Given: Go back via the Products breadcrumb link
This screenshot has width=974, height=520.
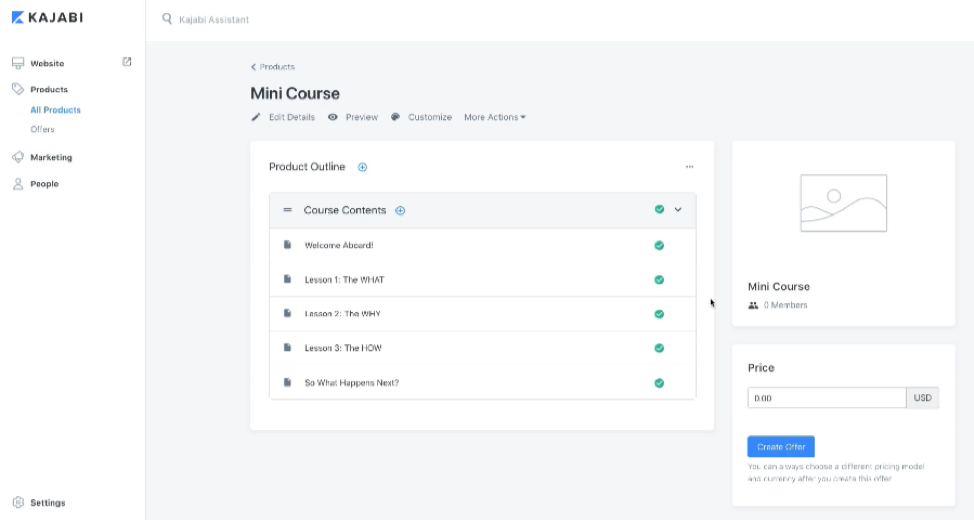Looking at the screenshot, I should [273, 67].
